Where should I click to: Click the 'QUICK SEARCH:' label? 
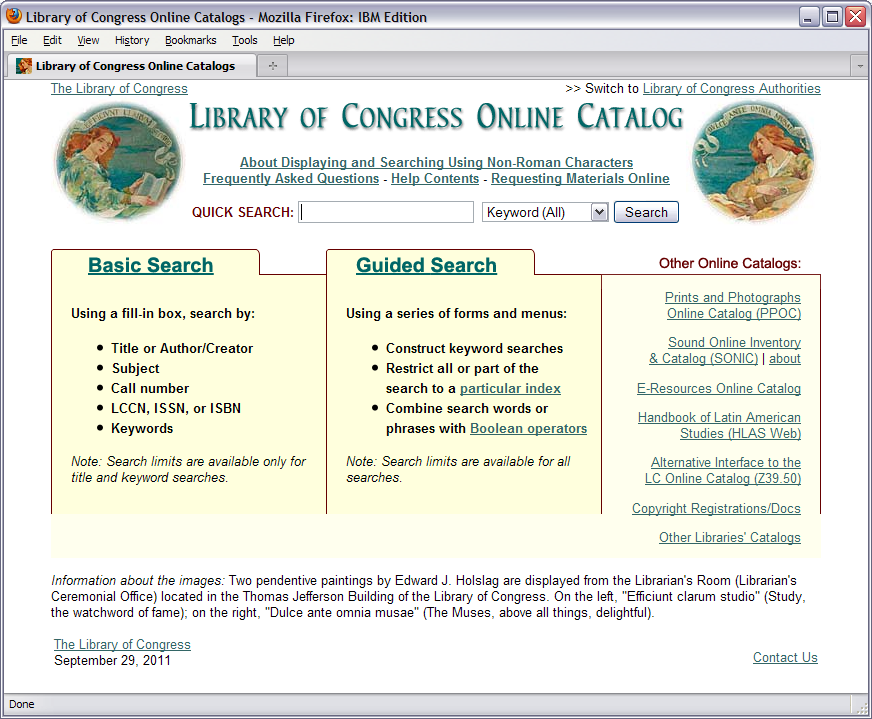(x=242, y=212)
